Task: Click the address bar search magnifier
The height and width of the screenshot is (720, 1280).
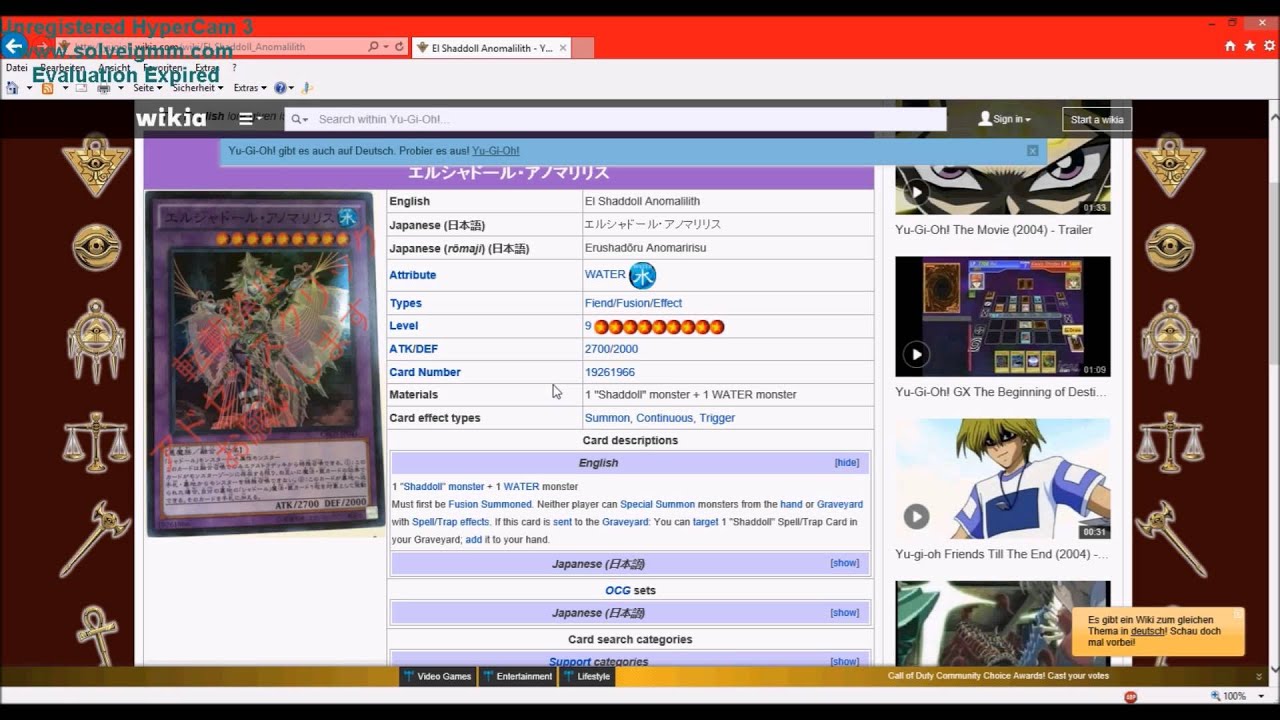Action: [374, 47]
